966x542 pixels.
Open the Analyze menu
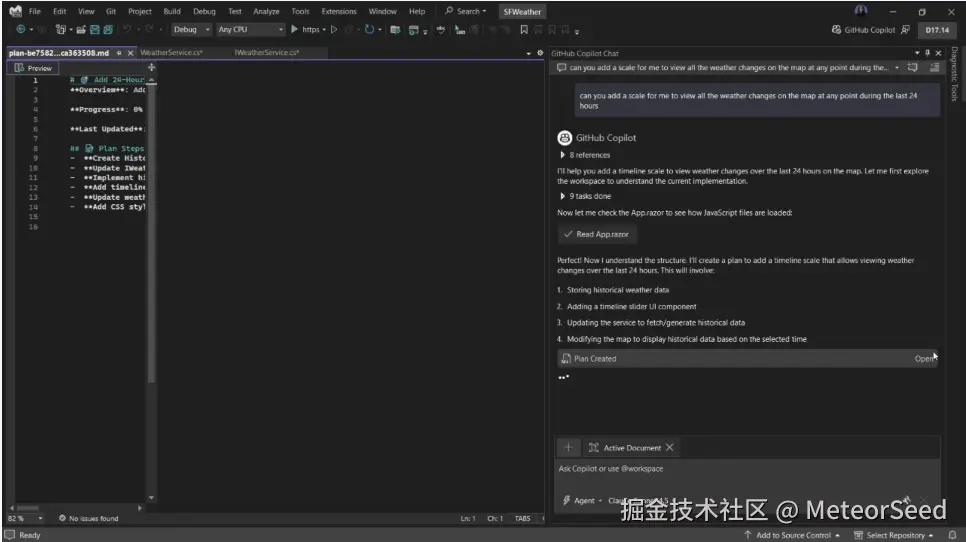point(266,11)
